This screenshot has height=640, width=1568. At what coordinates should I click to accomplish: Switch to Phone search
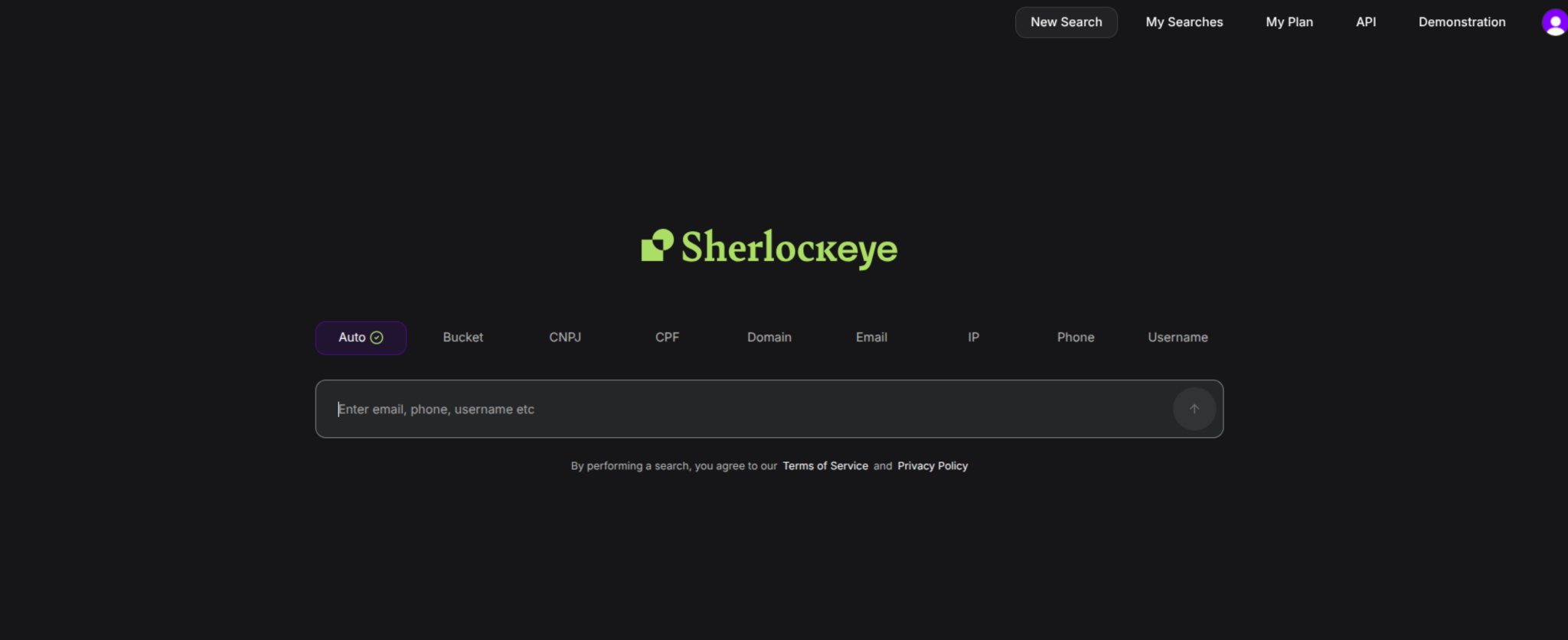coord(1076,338)
